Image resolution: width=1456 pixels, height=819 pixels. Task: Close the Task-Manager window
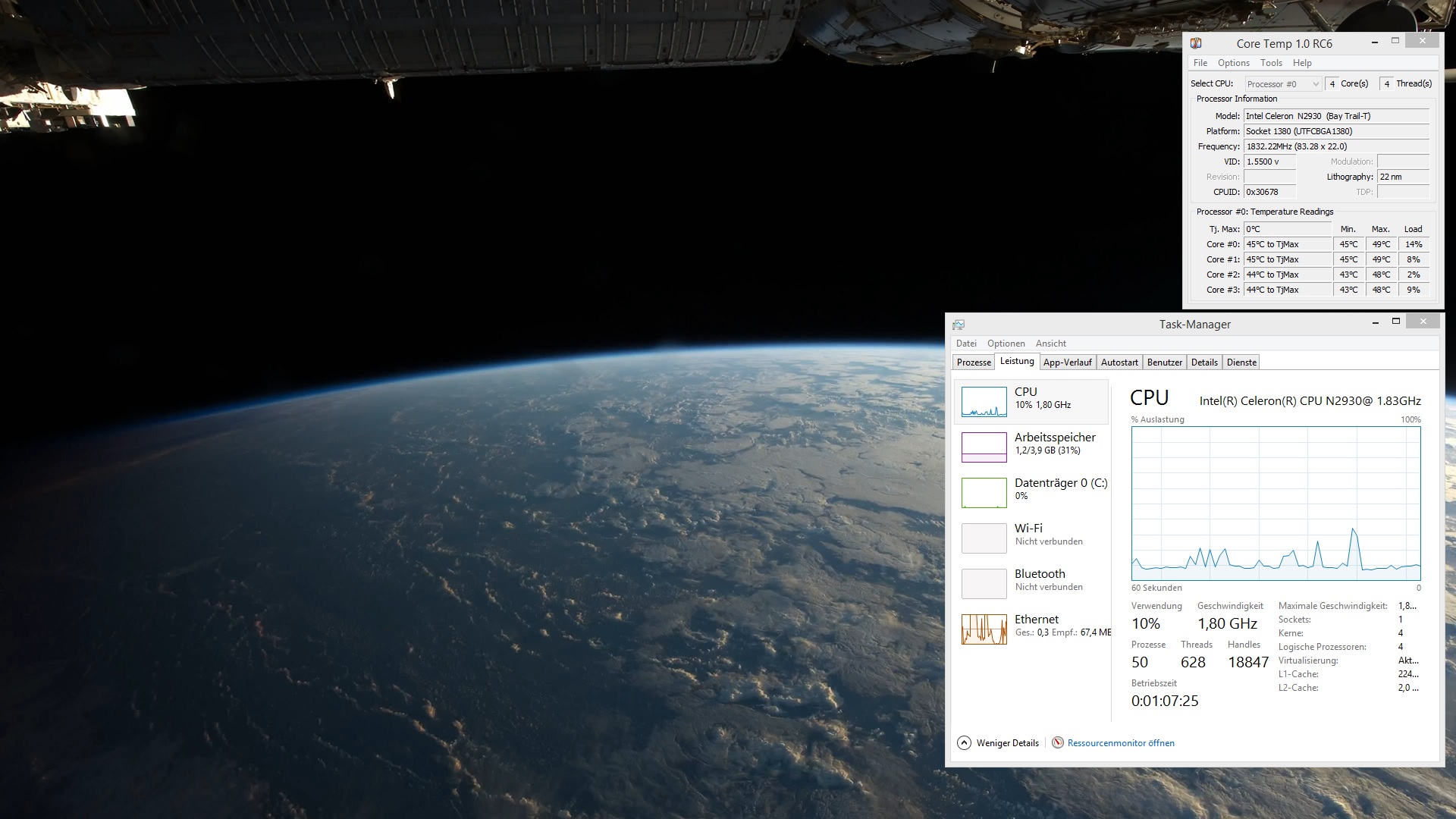coord(1423,322)
